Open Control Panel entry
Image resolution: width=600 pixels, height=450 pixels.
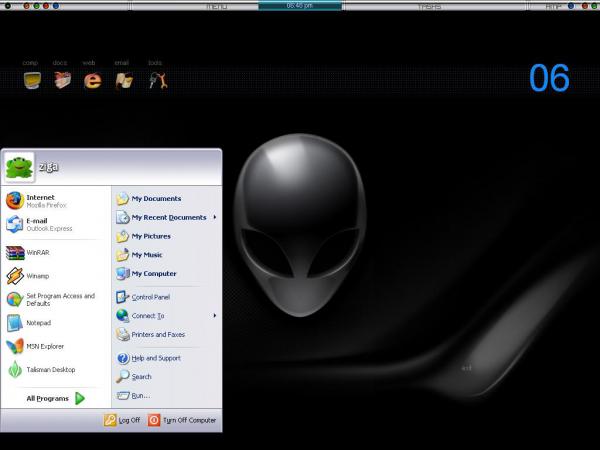click(x=150, y=297)
